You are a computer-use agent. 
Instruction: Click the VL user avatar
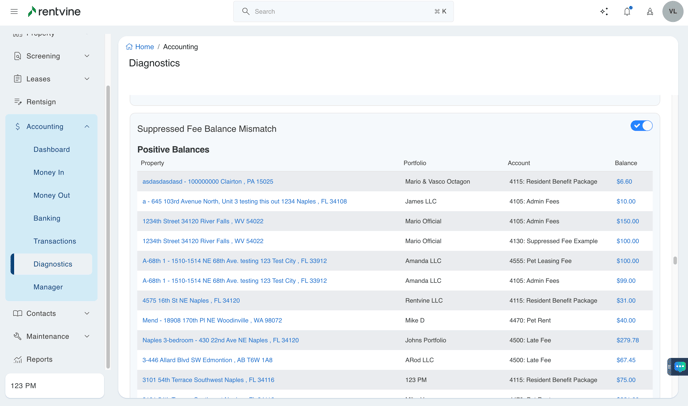672,12
